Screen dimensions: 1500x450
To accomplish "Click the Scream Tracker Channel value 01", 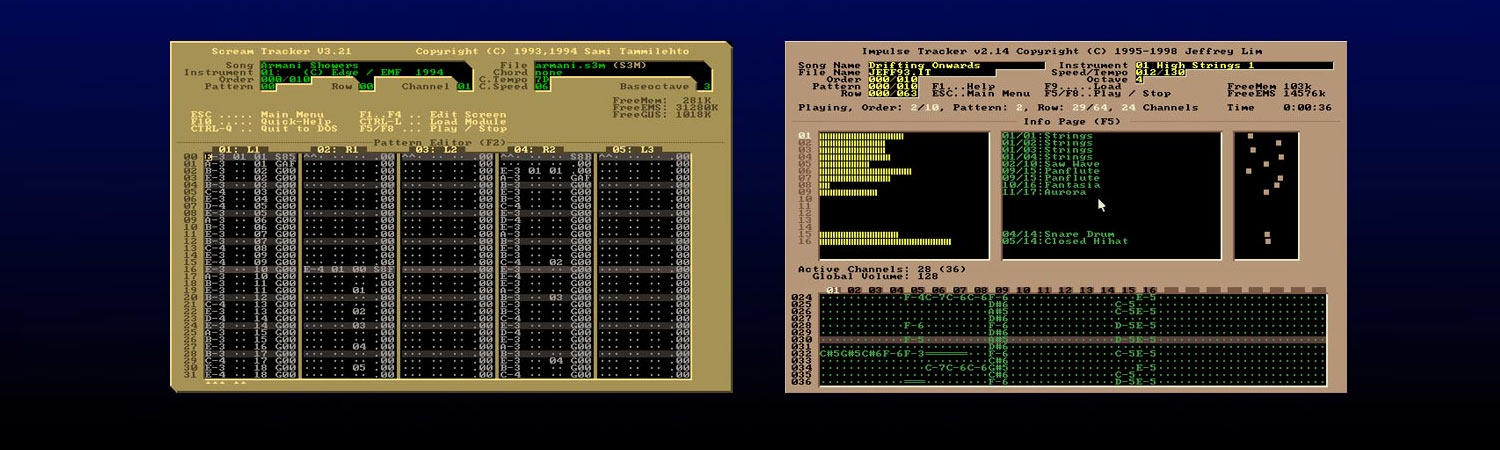I will coord(463,86).
